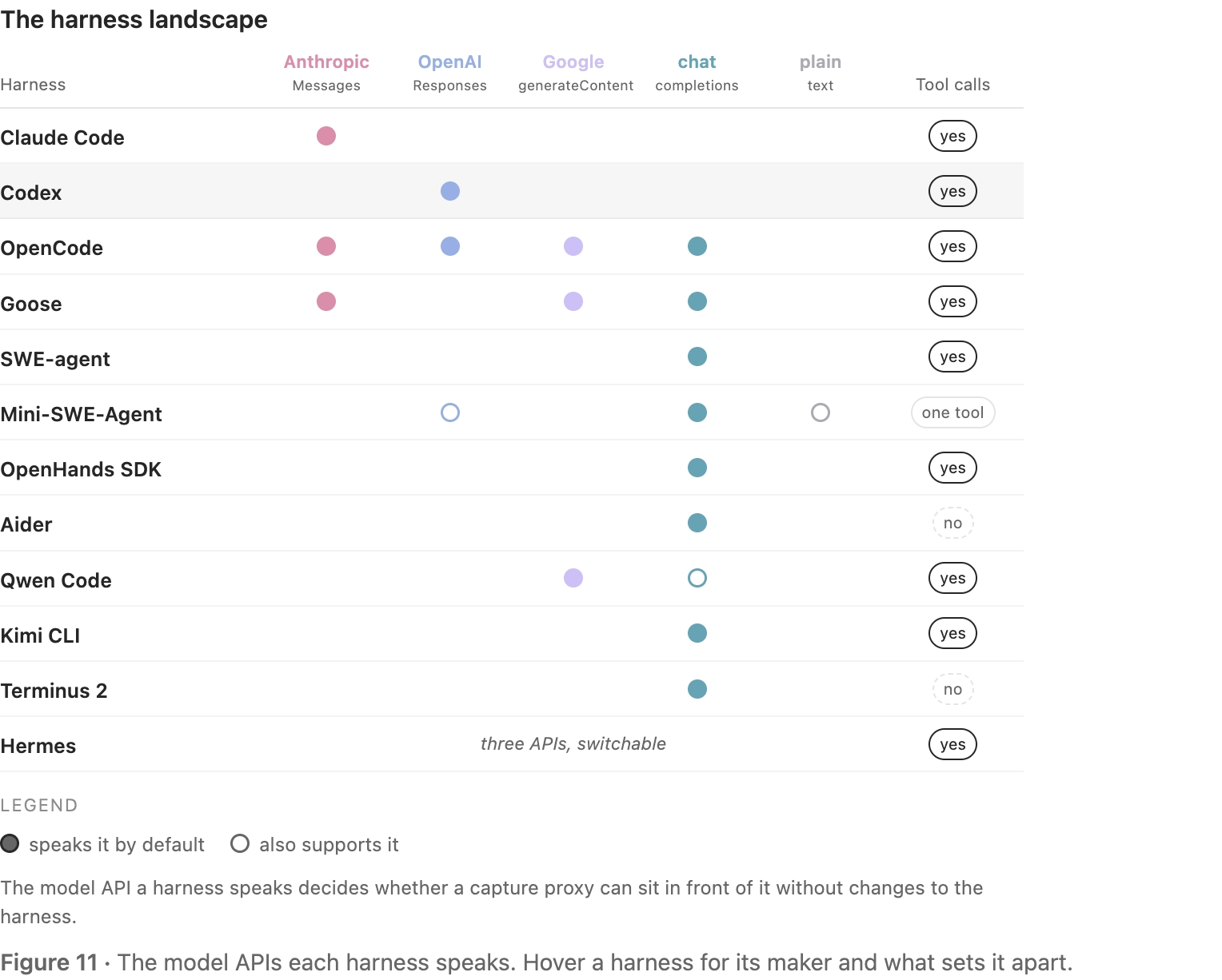Click Terminus 2's chat completions dot
Screen dimensions: 1222x980
(697, 689)
